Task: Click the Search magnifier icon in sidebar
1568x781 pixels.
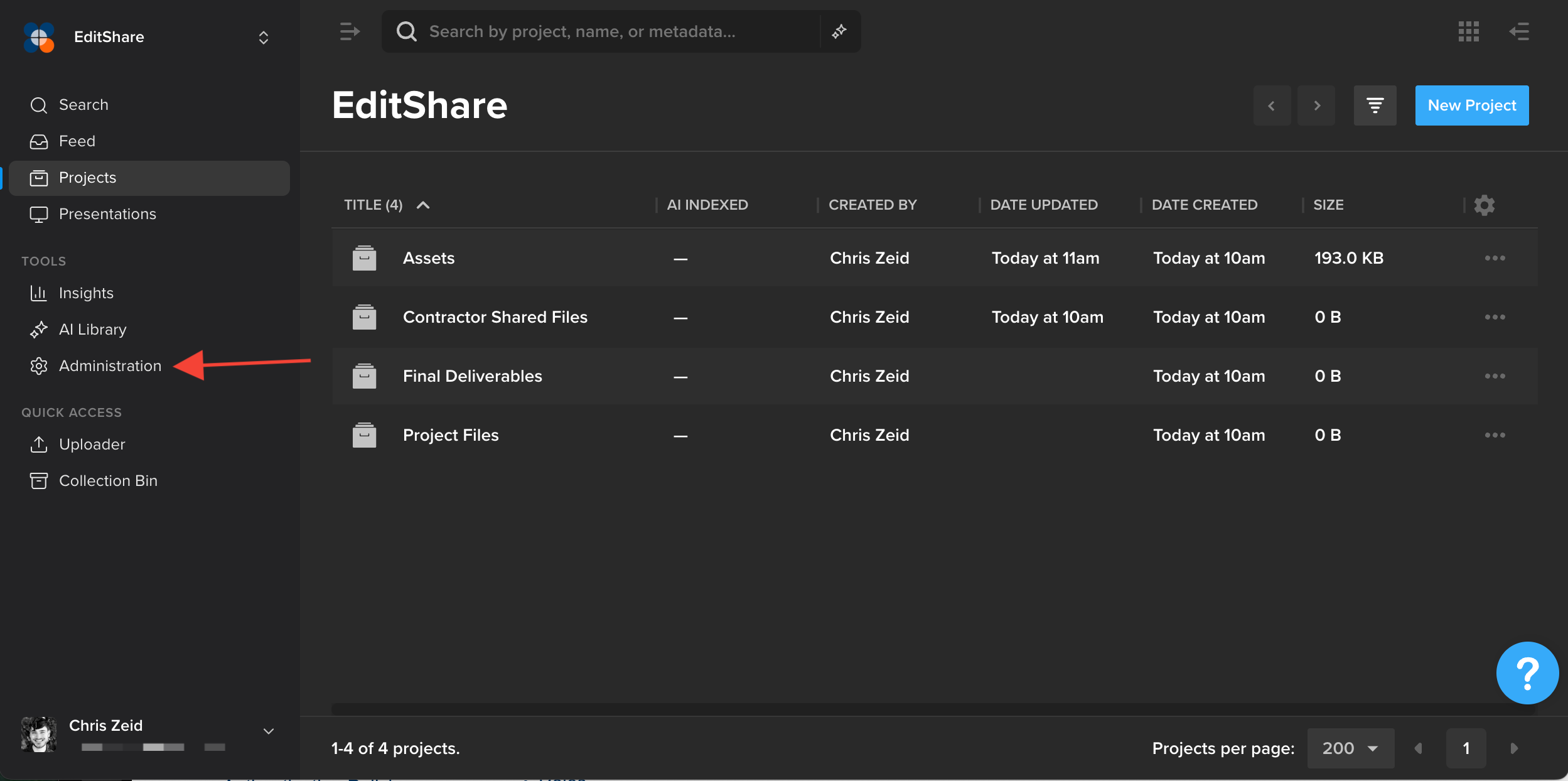Action: pyautogui.click(x=39, y=105)
